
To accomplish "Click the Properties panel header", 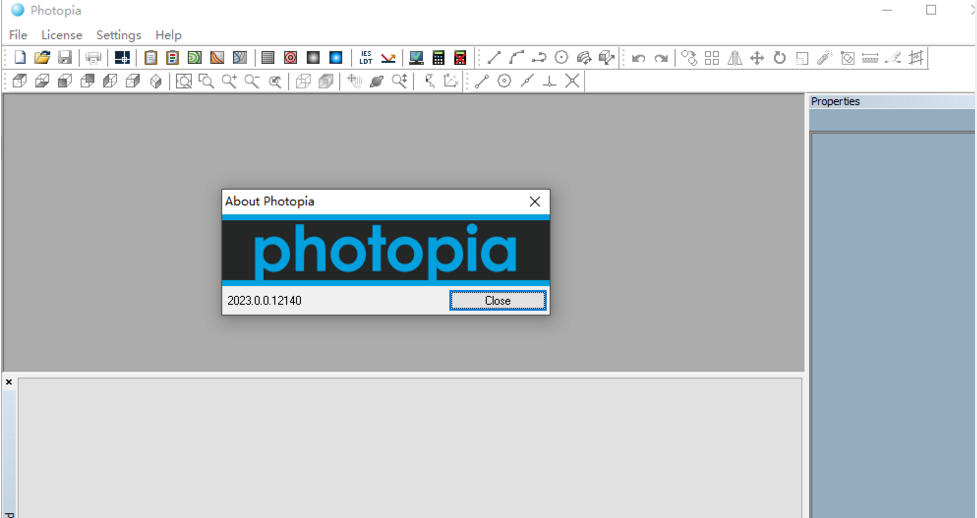I will point(892,102).
